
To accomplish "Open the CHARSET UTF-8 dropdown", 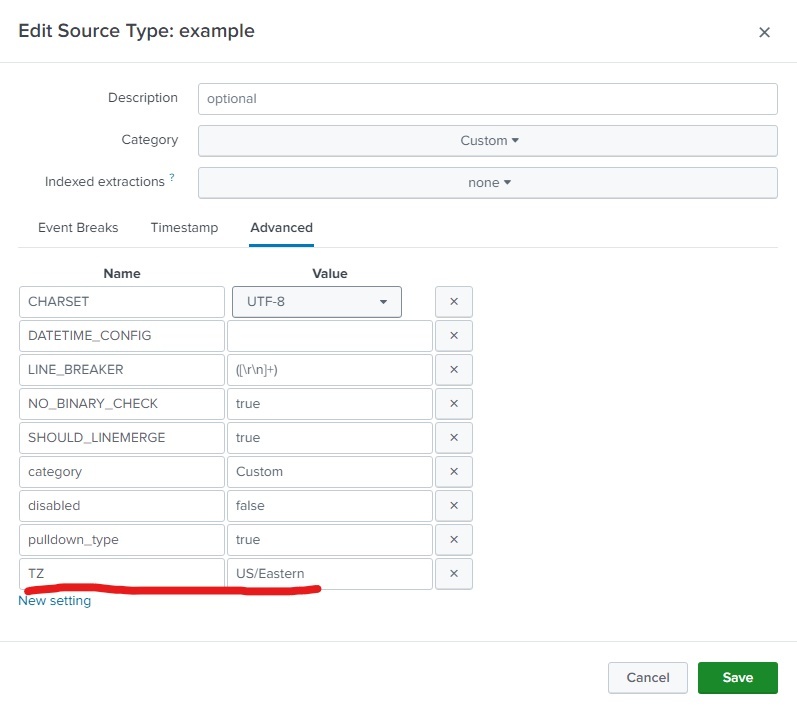I will point(317,302).
